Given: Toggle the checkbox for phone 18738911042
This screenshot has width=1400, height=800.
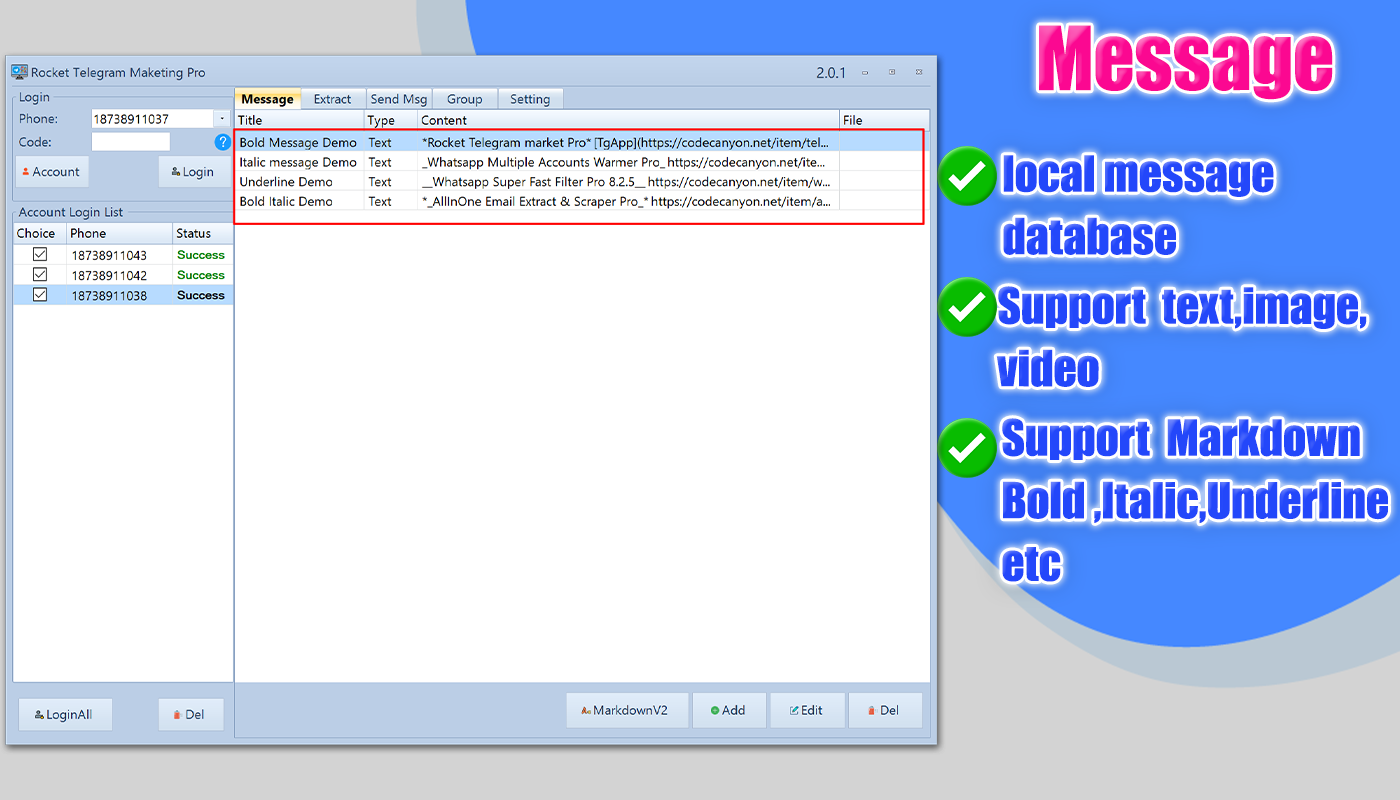Looking at the screenshot, I should click(39, 274).
